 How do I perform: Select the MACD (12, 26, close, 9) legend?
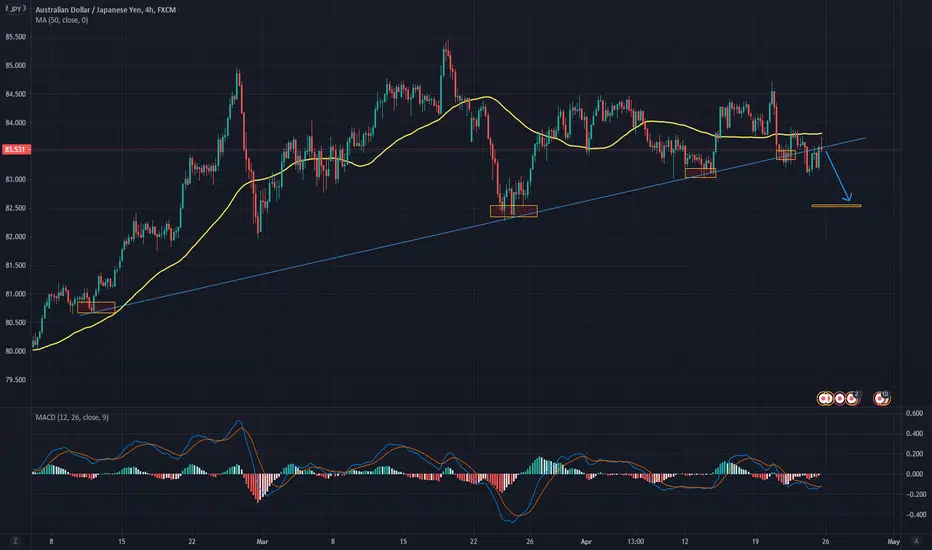point(72,417)
